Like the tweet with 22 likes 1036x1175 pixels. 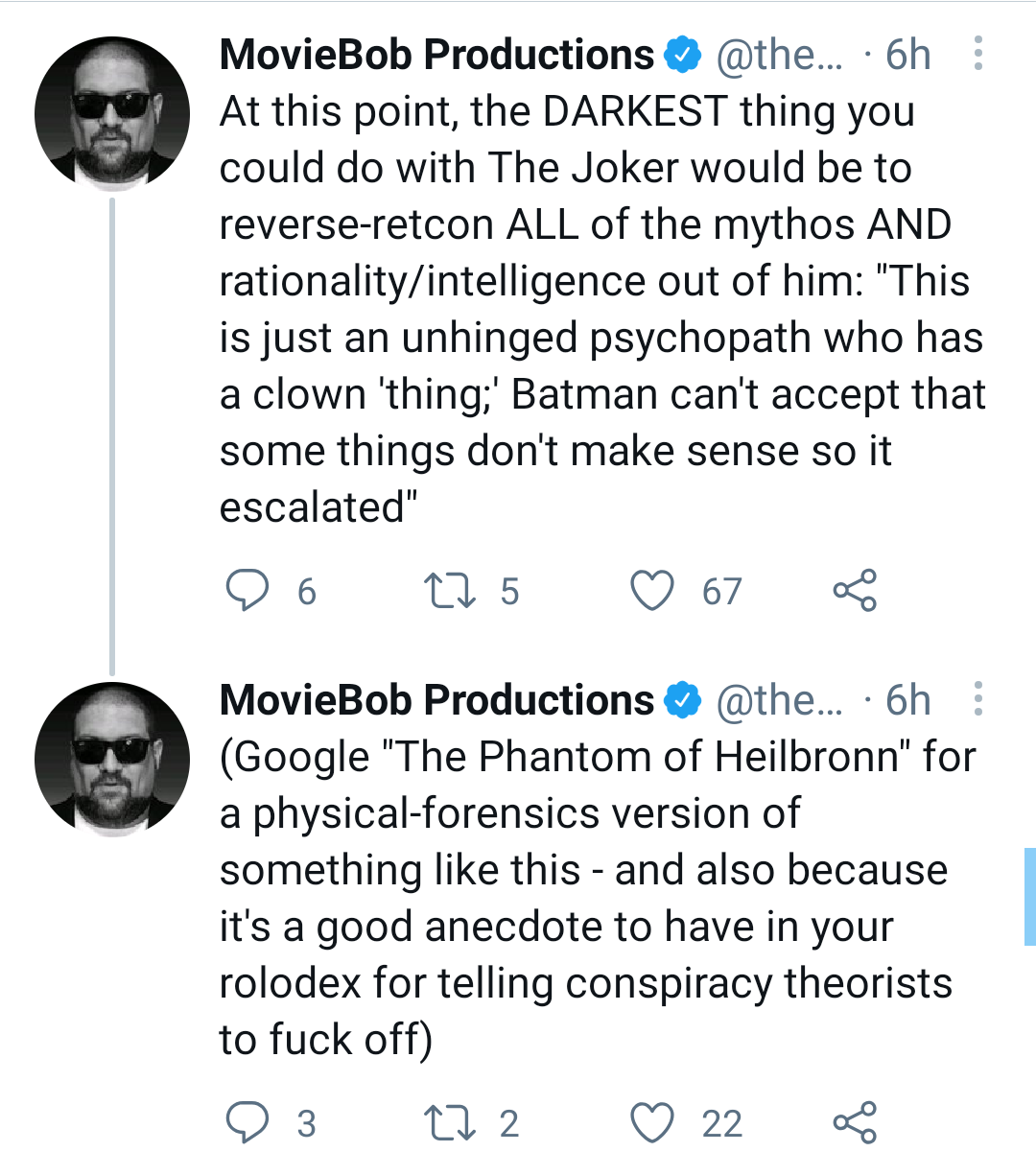coord(652,1122)
